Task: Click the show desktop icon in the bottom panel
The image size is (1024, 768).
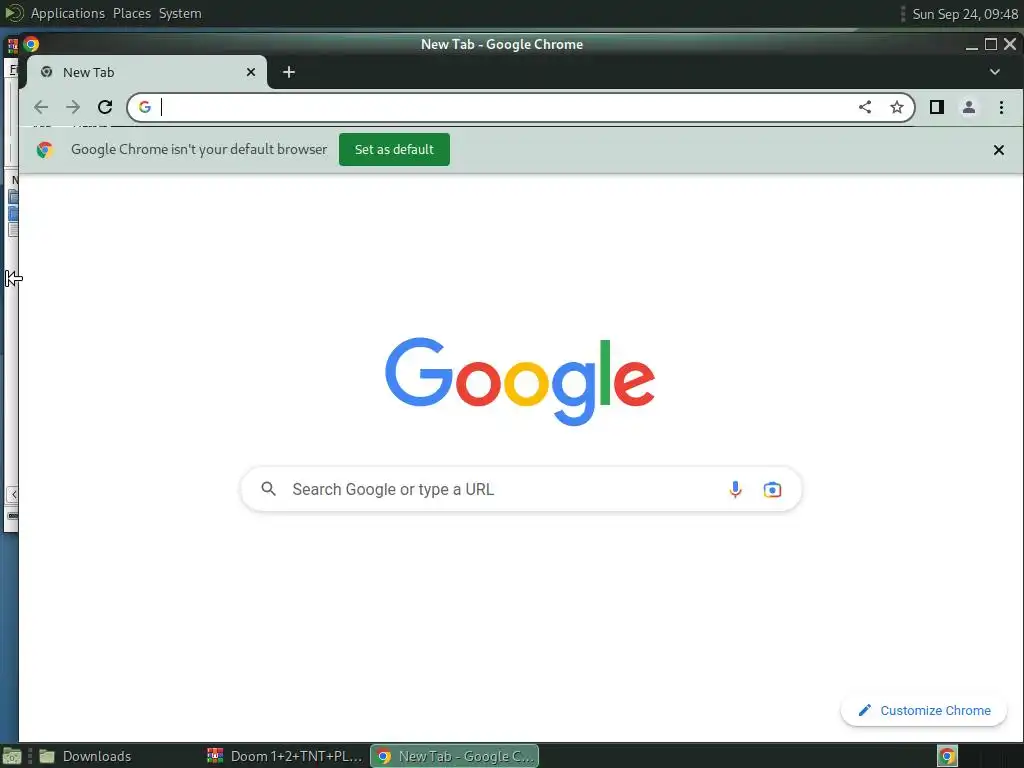Action: 12,757
